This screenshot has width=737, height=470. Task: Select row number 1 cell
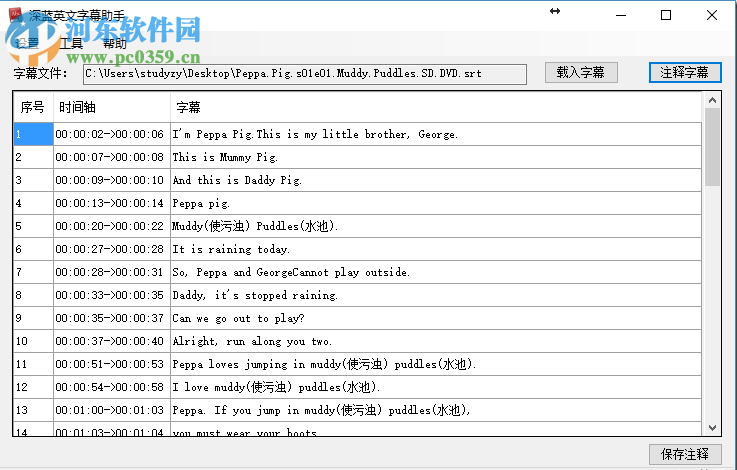tap(33, 134)
